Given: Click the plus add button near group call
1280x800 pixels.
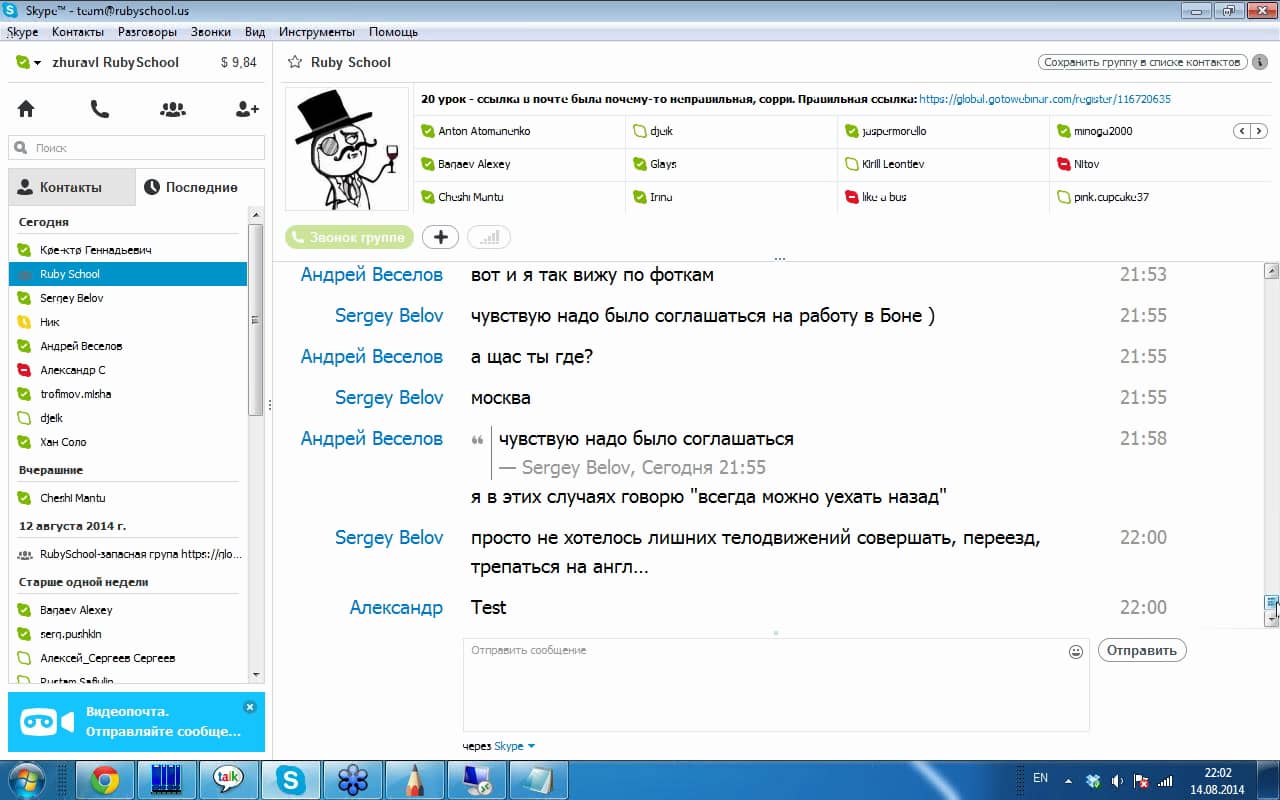Looking at the screenshot, I should pos(440,237).
